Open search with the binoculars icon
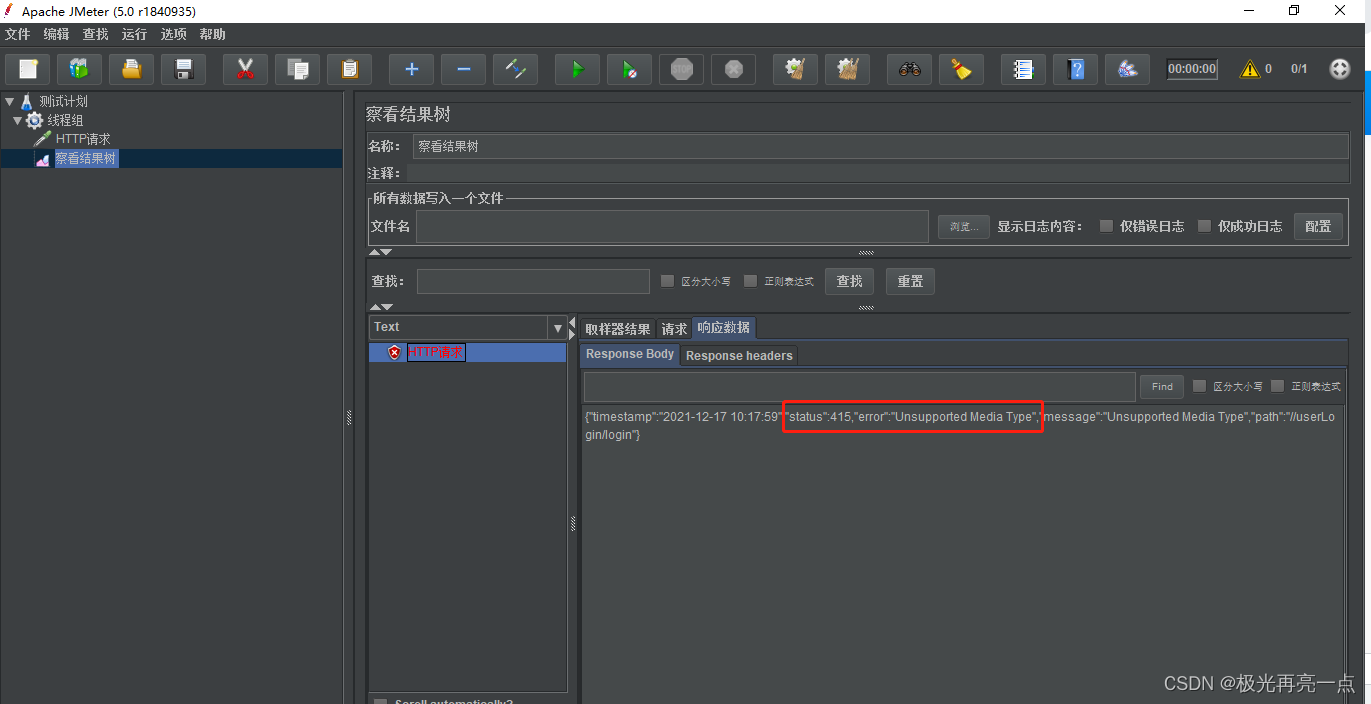The image size is (1371, 704). [909, 69]
